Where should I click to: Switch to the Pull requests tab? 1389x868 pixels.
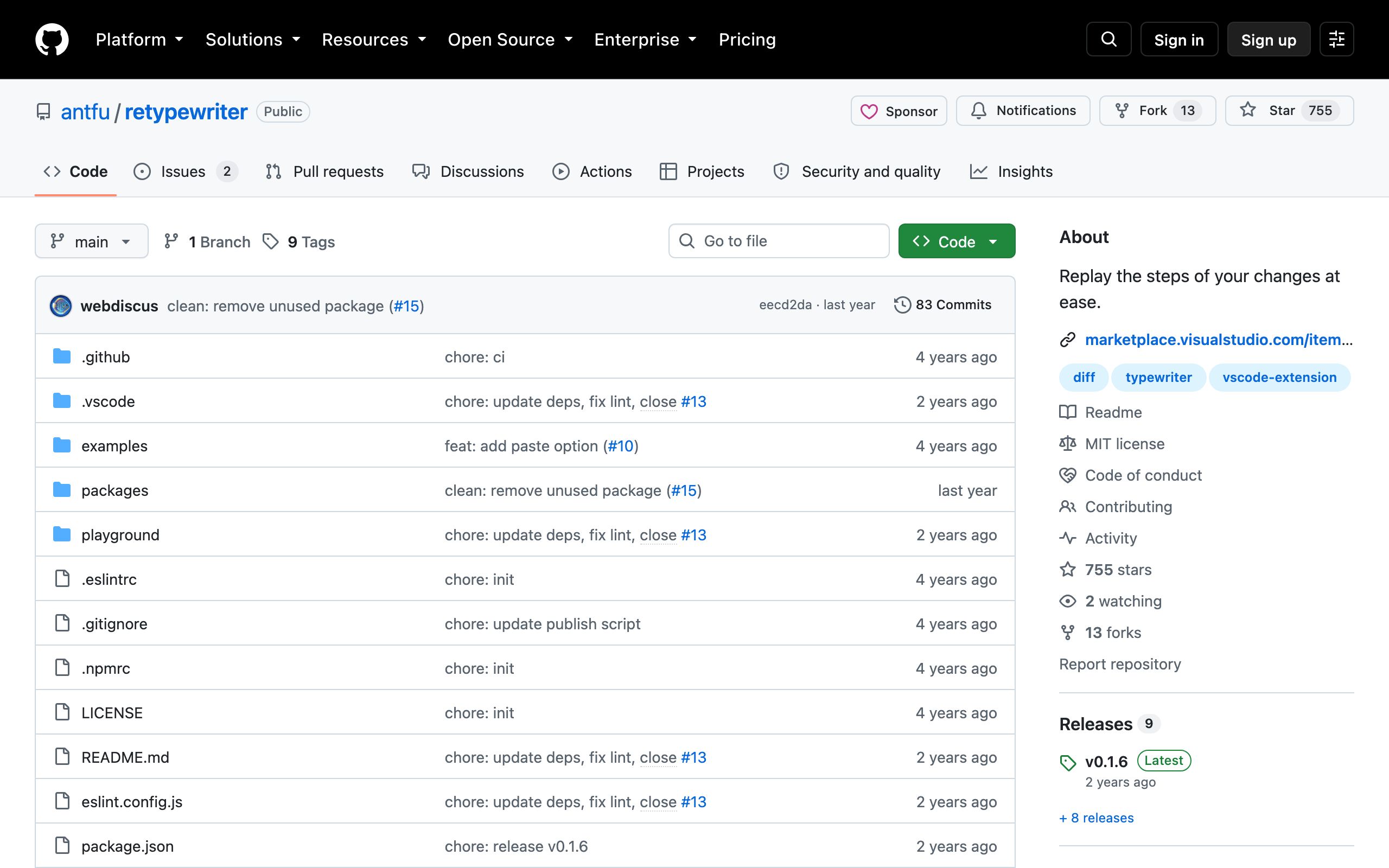pyautogui.click(x=324, y=171)
